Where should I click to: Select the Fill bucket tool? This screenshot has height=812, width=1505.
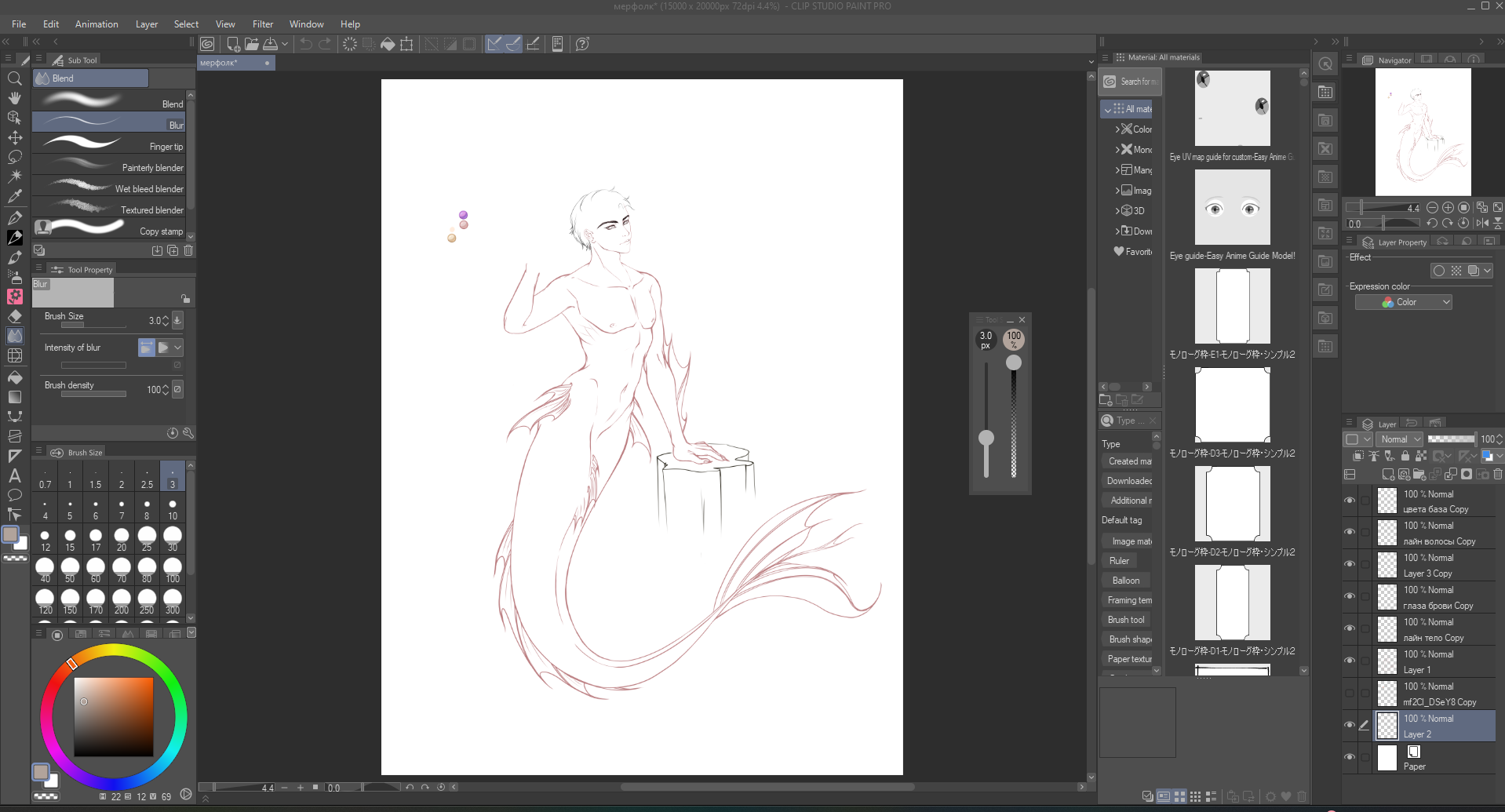click(14, 377)
